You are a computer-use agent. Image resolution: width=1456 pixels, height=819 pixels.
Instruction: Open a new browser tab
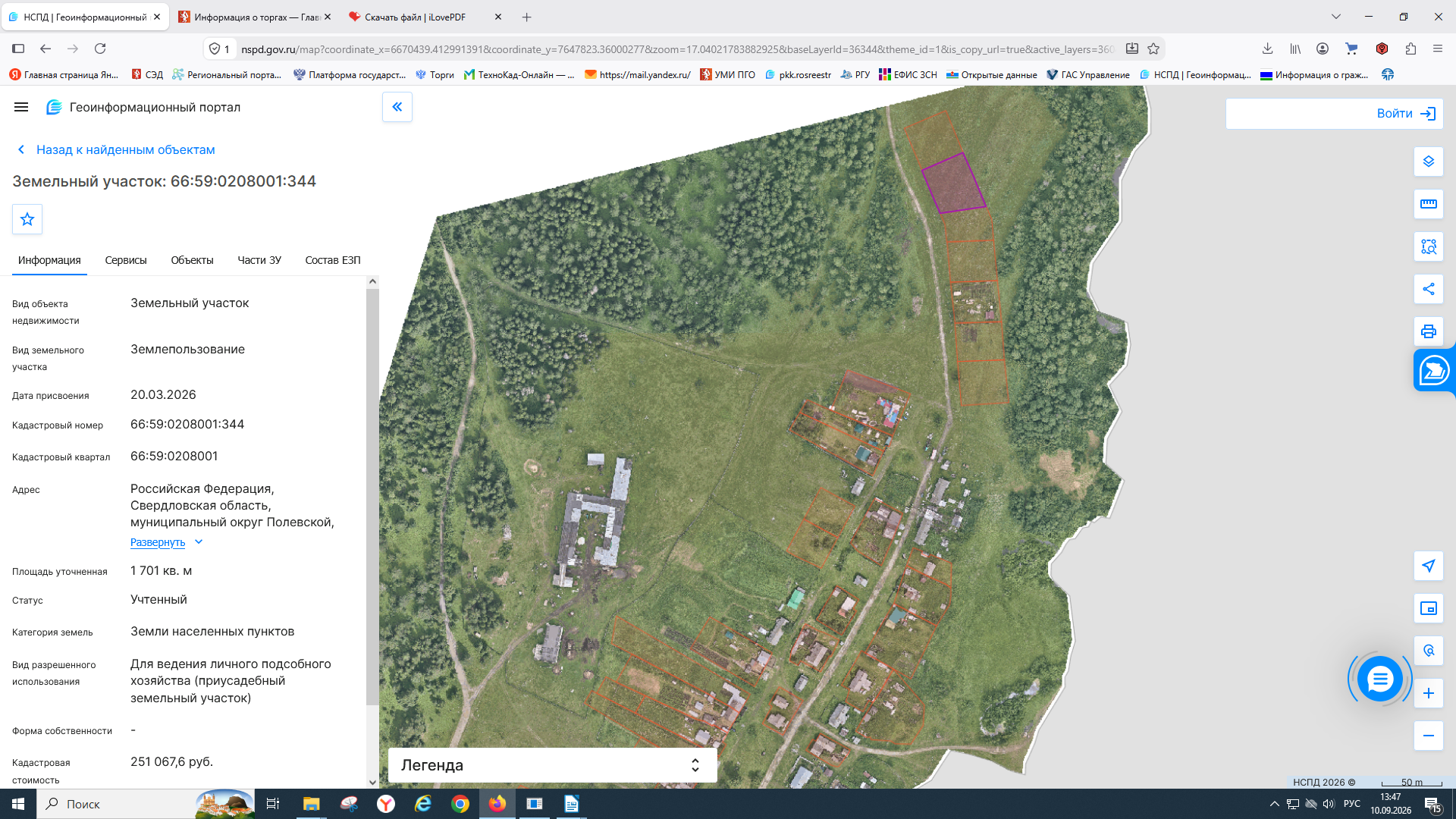tap(527, 17)
